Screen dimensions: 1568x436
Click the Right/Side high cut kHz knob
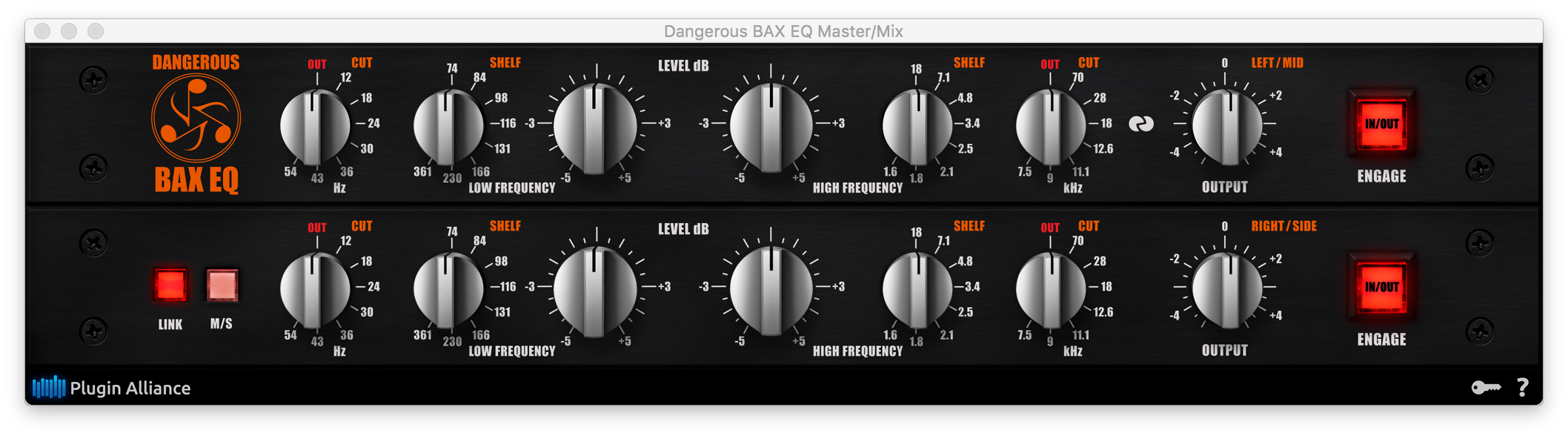tap(1051, 290)
